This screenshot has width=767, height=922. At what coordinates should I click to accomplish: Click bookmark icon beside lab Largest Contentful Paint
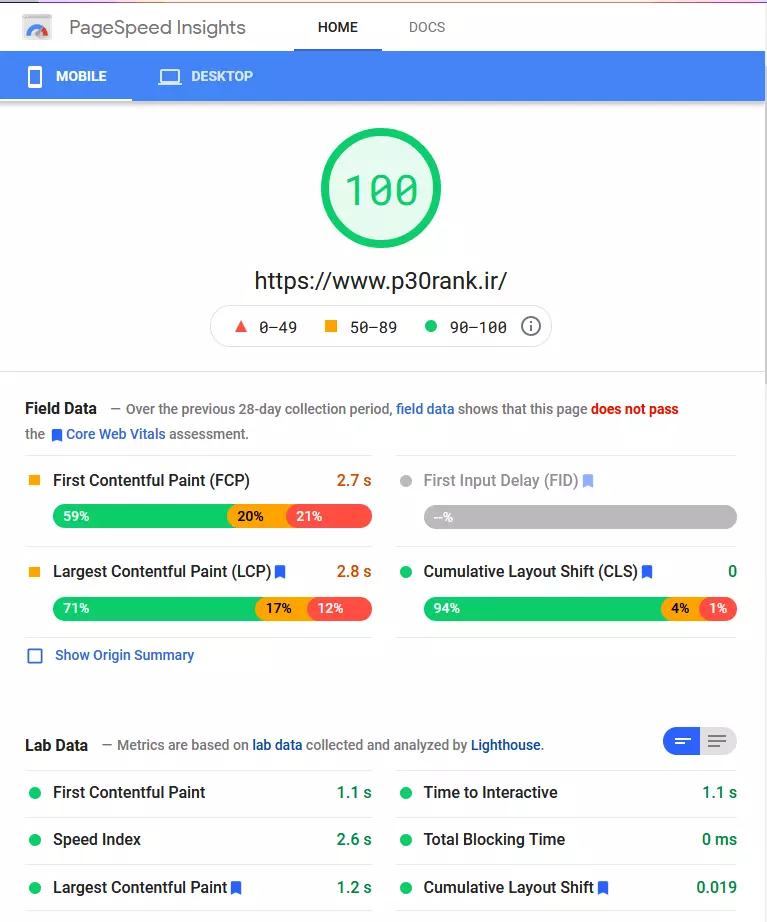236,888
